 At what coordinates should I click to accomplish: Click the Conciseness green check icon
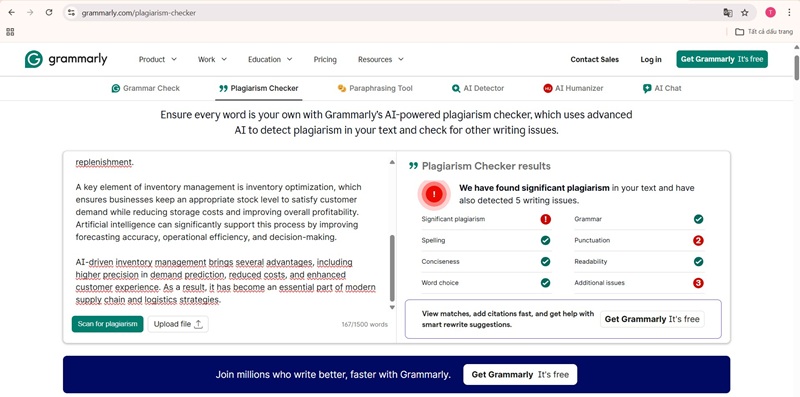pyautogui.click(x=545, y=262)
